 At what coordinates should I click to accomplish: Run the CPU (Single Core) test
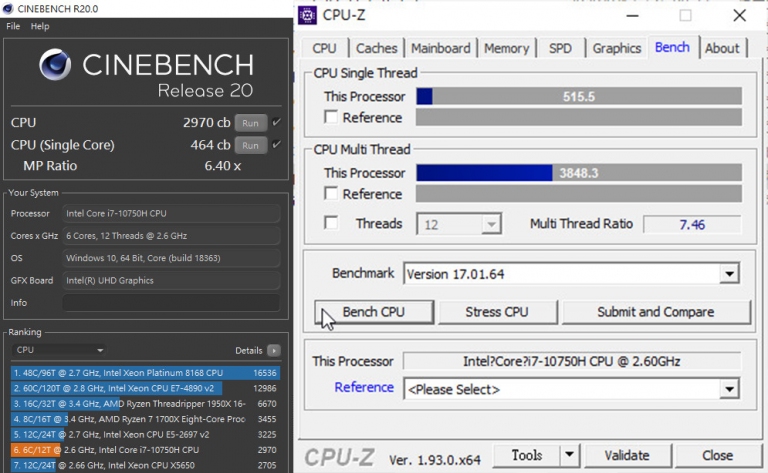tap(250, 145)
